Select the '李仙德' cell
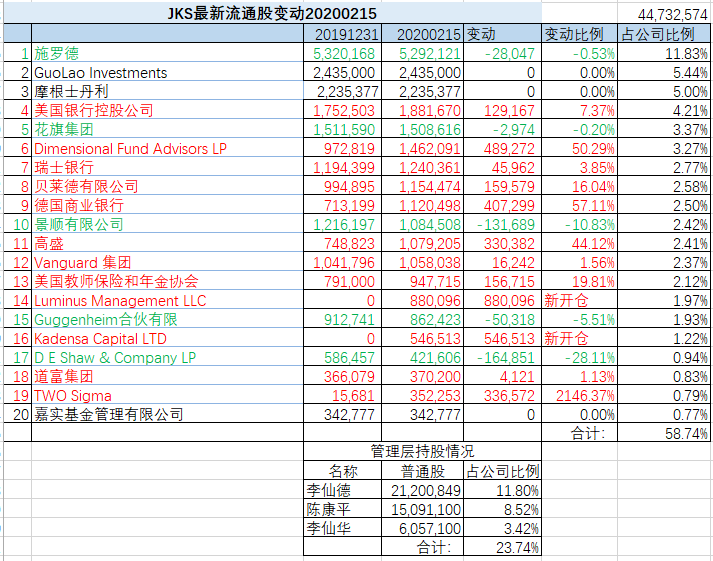 pos(342,490)
